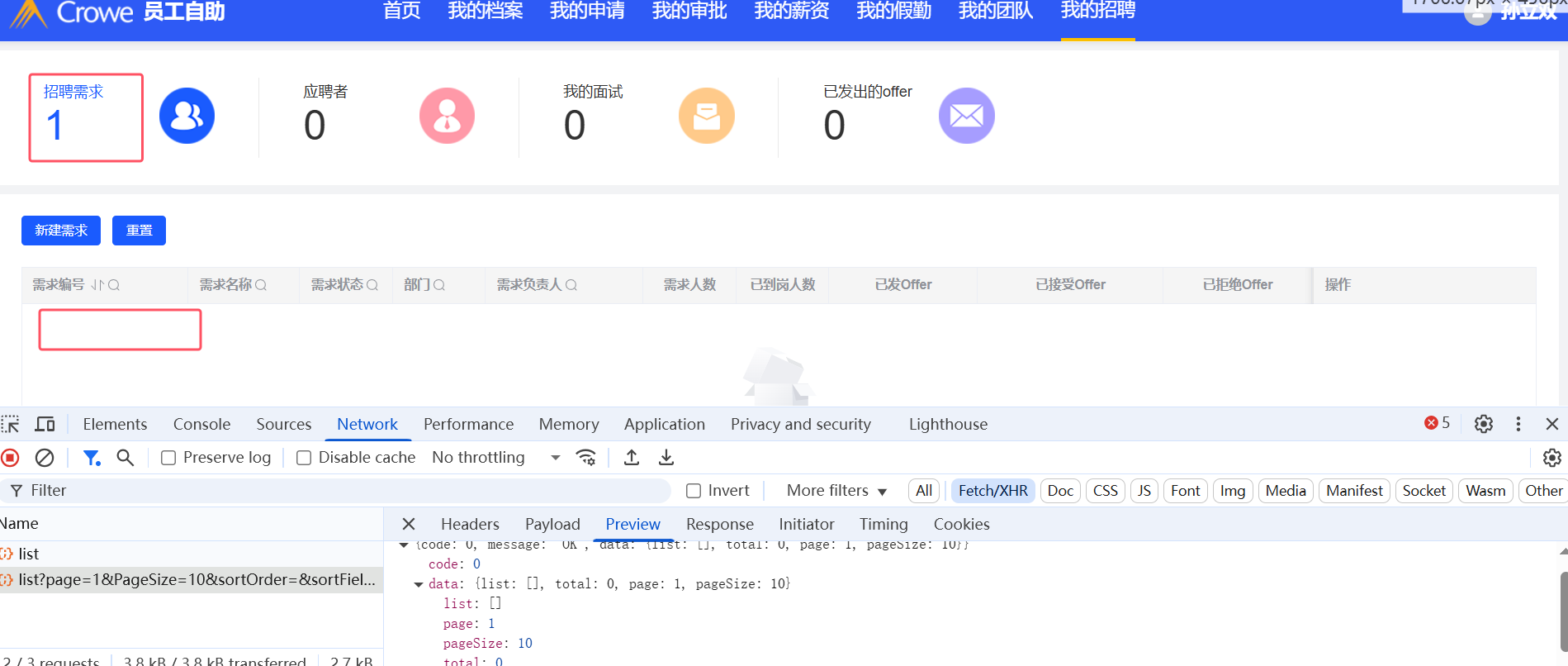Check the Disable cache option
This screenshot has height=666, width=1568.
click(x=304, y=458)
